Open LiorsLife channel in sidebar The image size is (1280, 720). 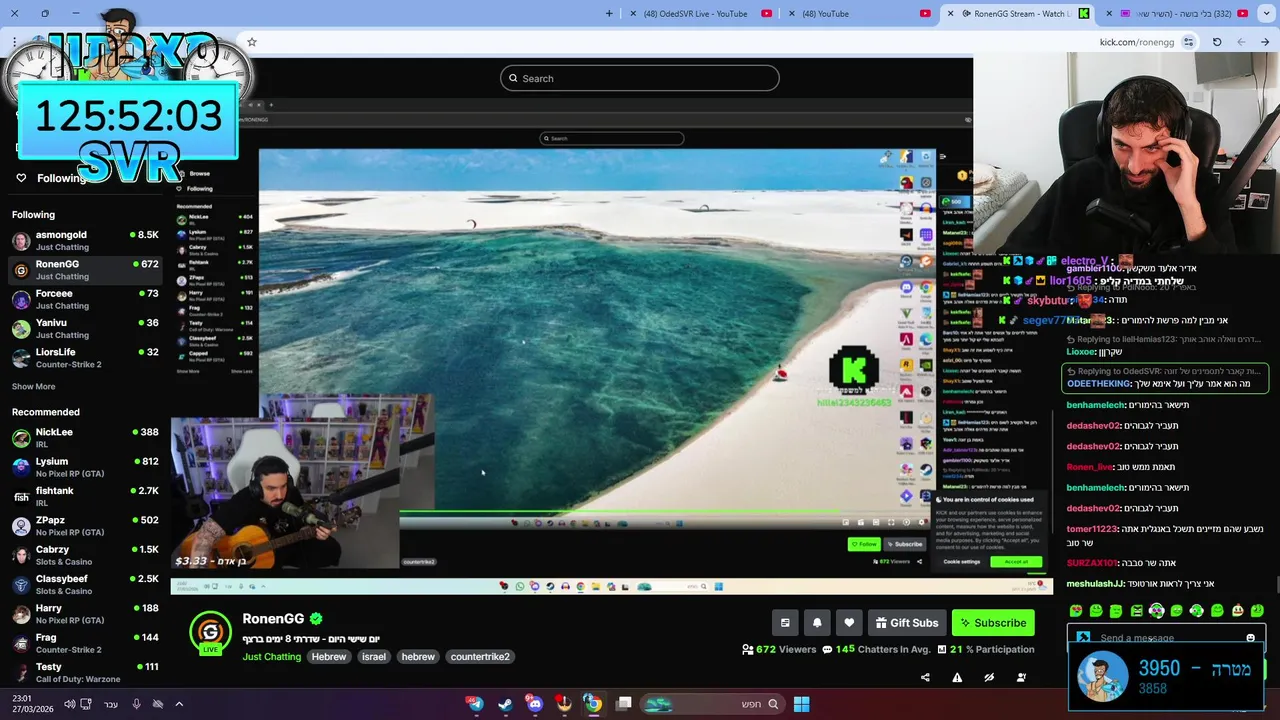click(x=85, y=358)
